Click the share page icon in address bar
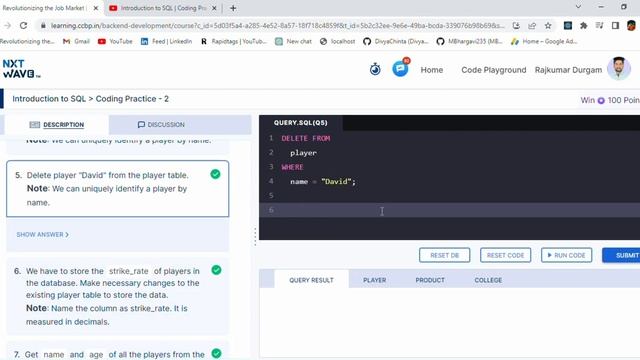 click(x=532, y=26)
